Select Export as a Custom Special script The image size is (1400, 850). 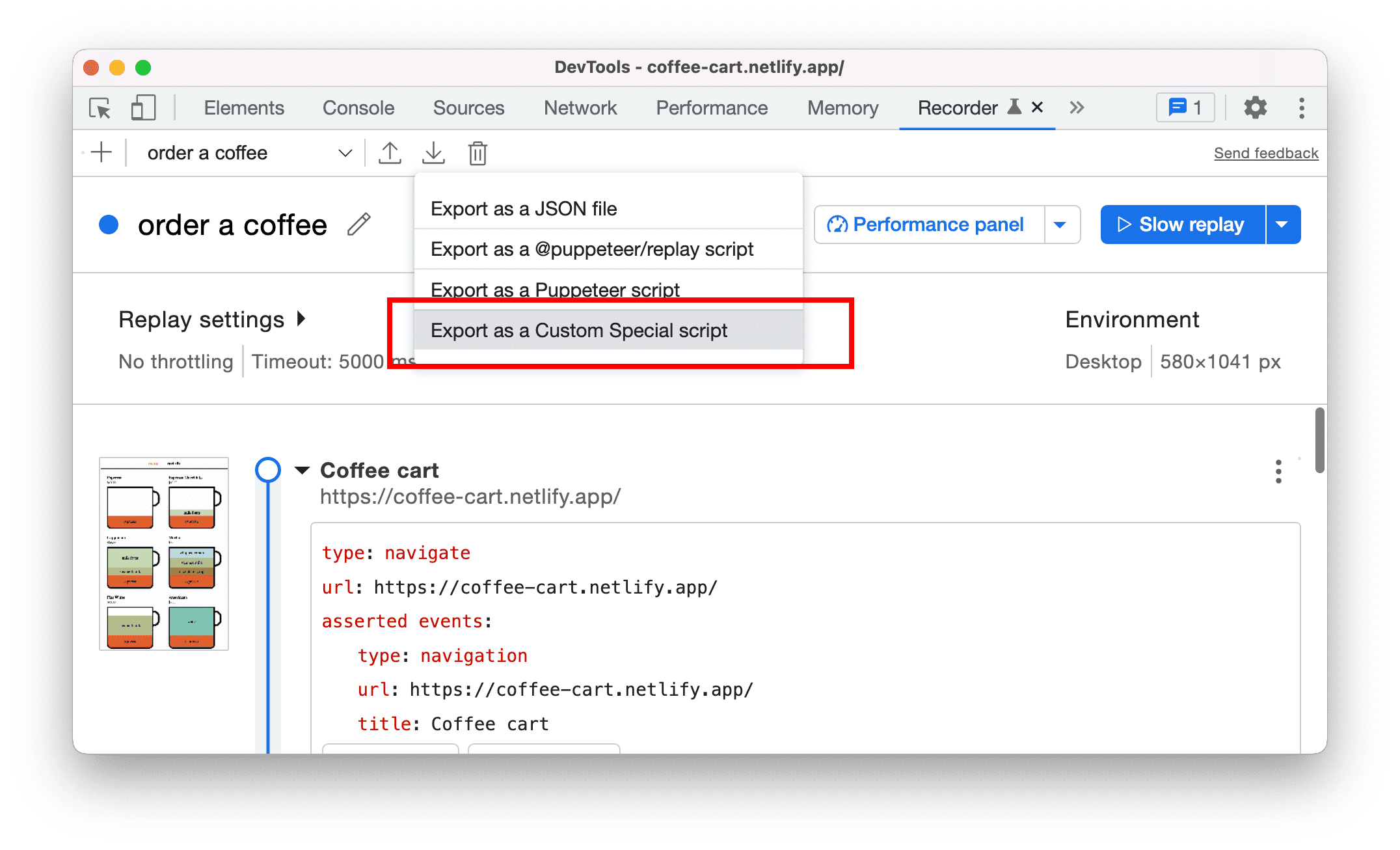(579, 330)
